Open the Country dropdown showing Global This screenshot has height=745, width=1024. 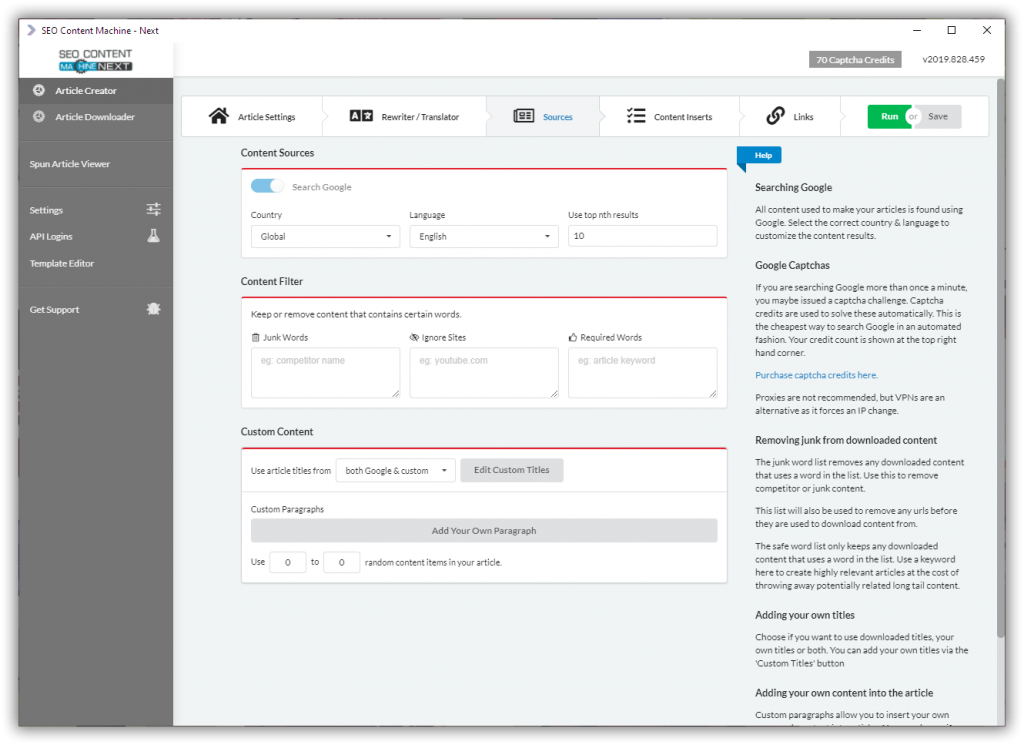click(x=325, y=236)
